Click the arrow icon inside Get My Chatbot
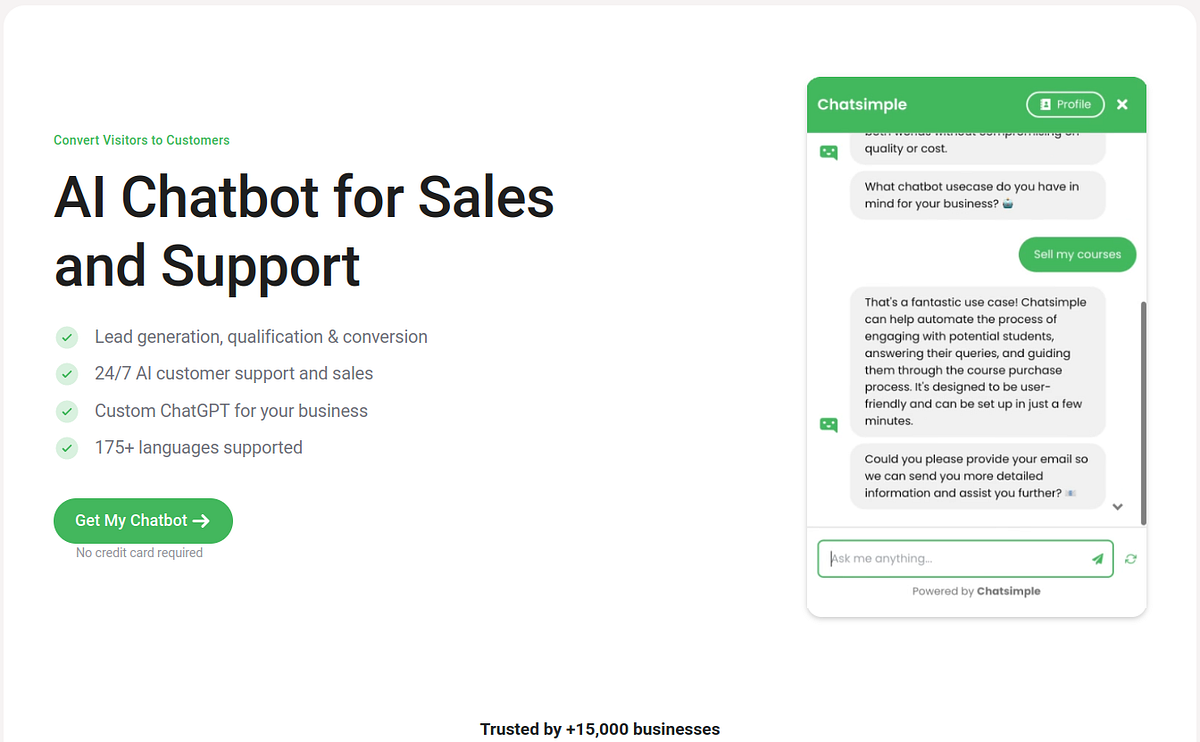This screenshot has height=742, width=1200. (x=199, y=520)
